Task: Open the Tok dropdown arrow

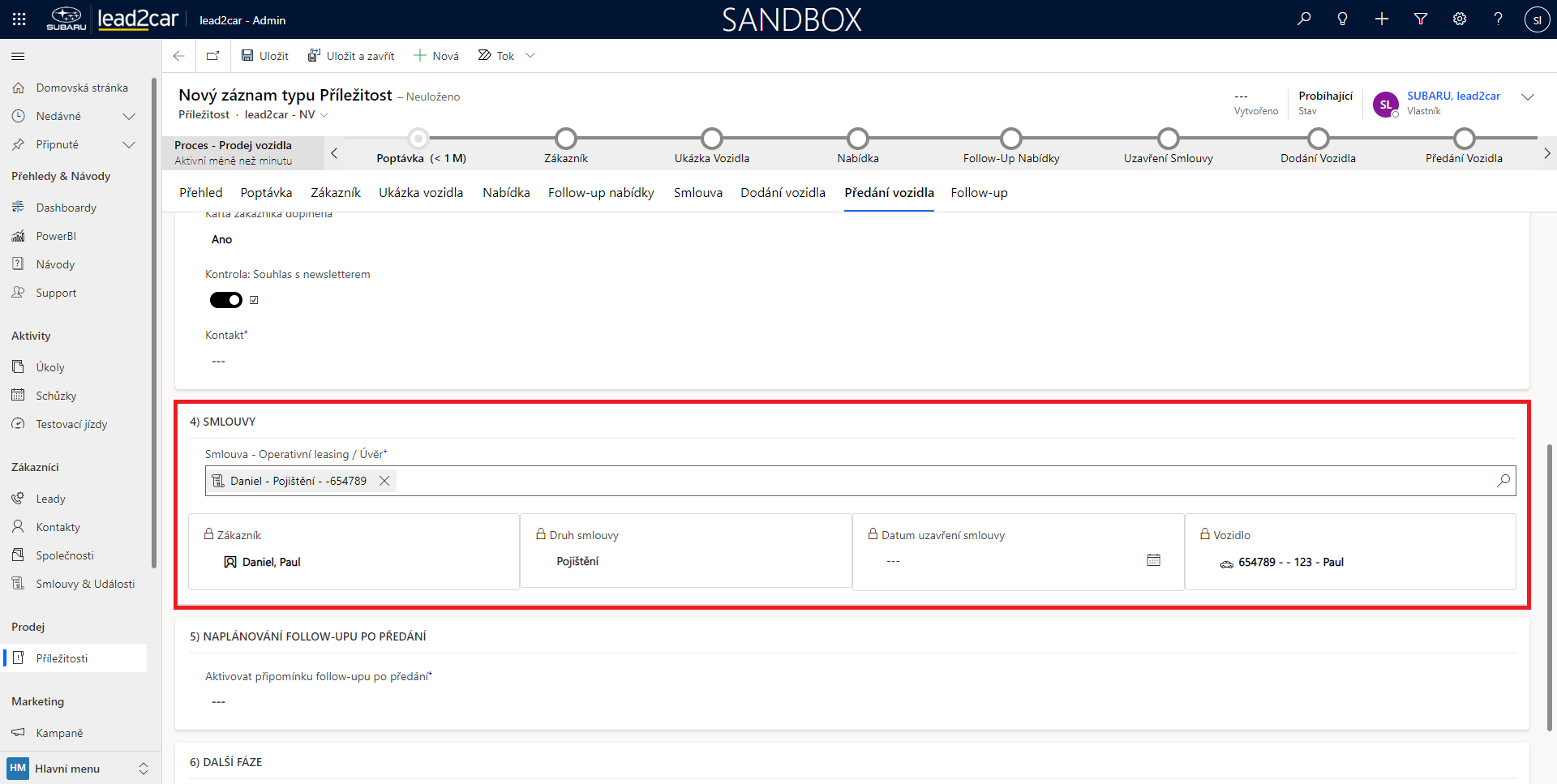Action: 530,56
